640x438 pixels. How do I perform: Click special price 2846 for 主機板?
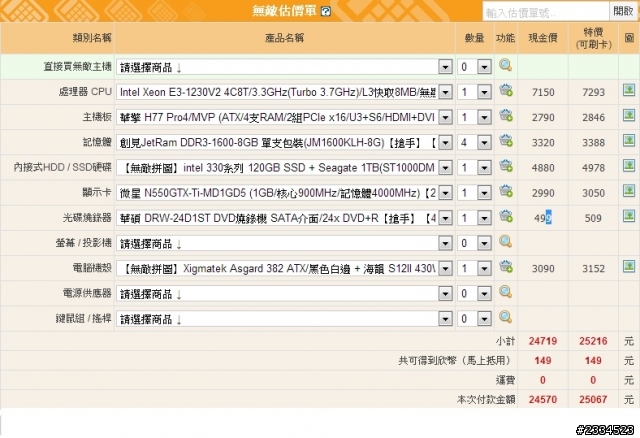[593, 118]
